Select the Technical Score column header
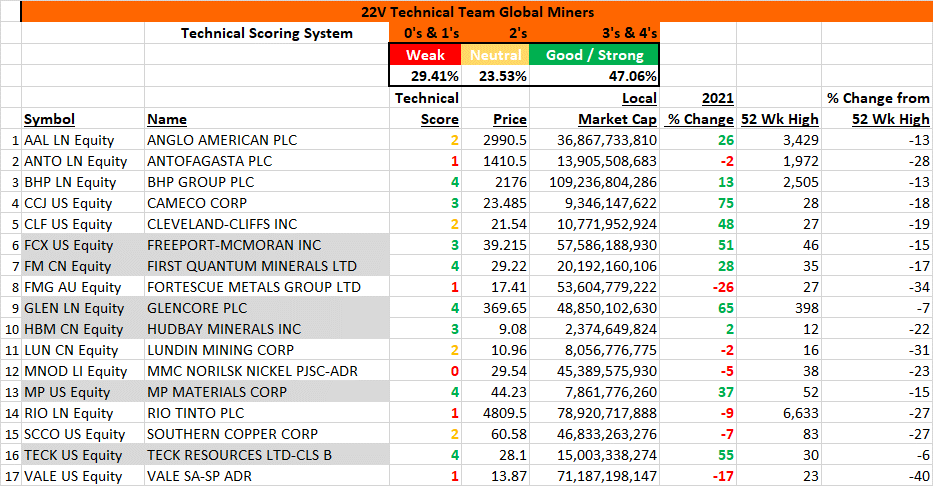 point(426,108)
